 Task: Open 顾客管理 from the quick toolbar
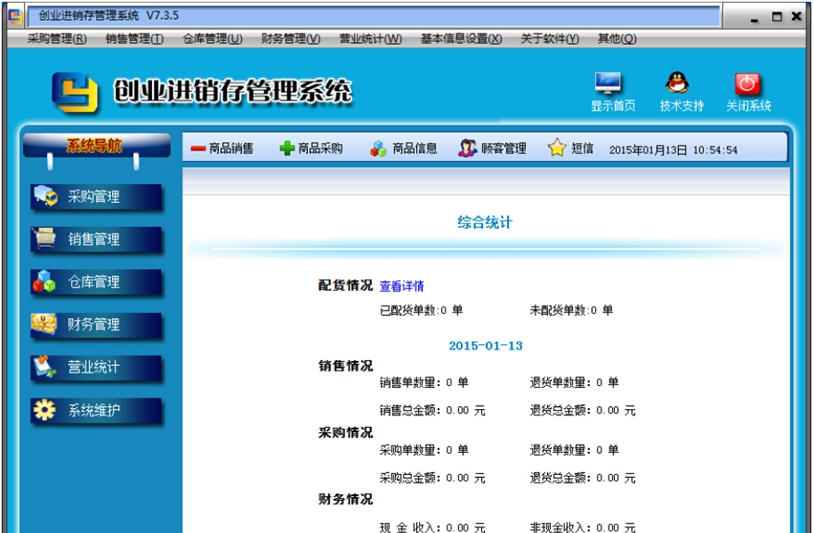click(x=492, y=148)
